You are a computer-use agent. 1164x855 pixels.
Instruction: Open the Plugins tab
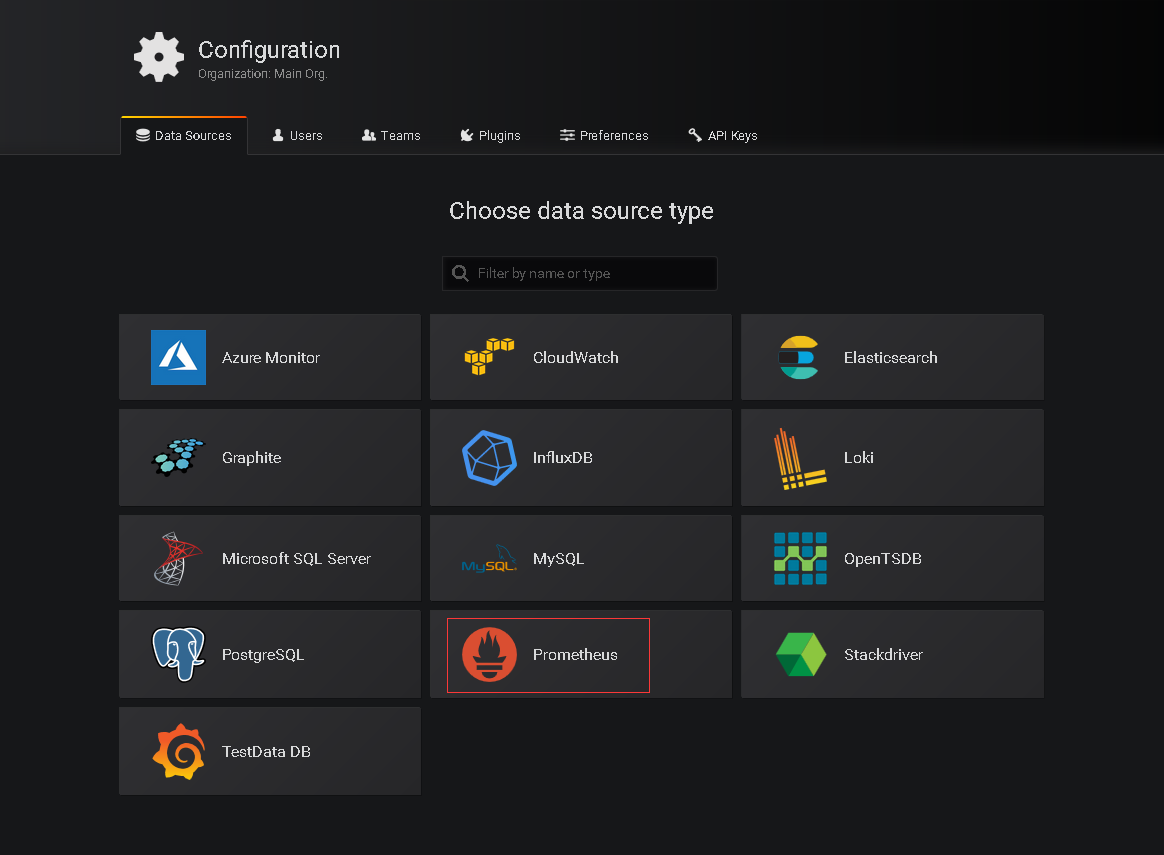[490, 136]
